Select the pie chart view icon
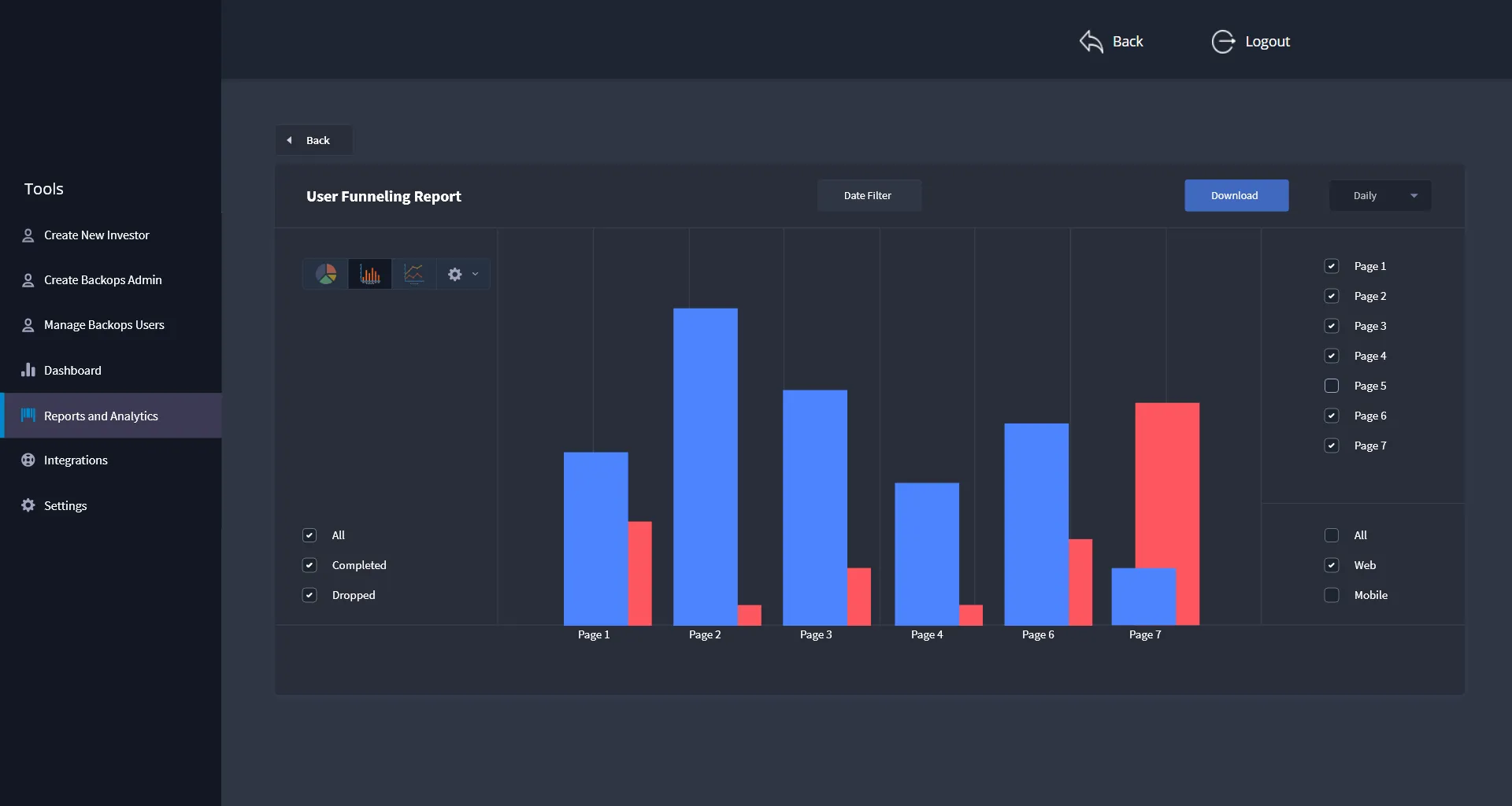The width and height of the screenshot is (1512, 806). click(326, 274)
